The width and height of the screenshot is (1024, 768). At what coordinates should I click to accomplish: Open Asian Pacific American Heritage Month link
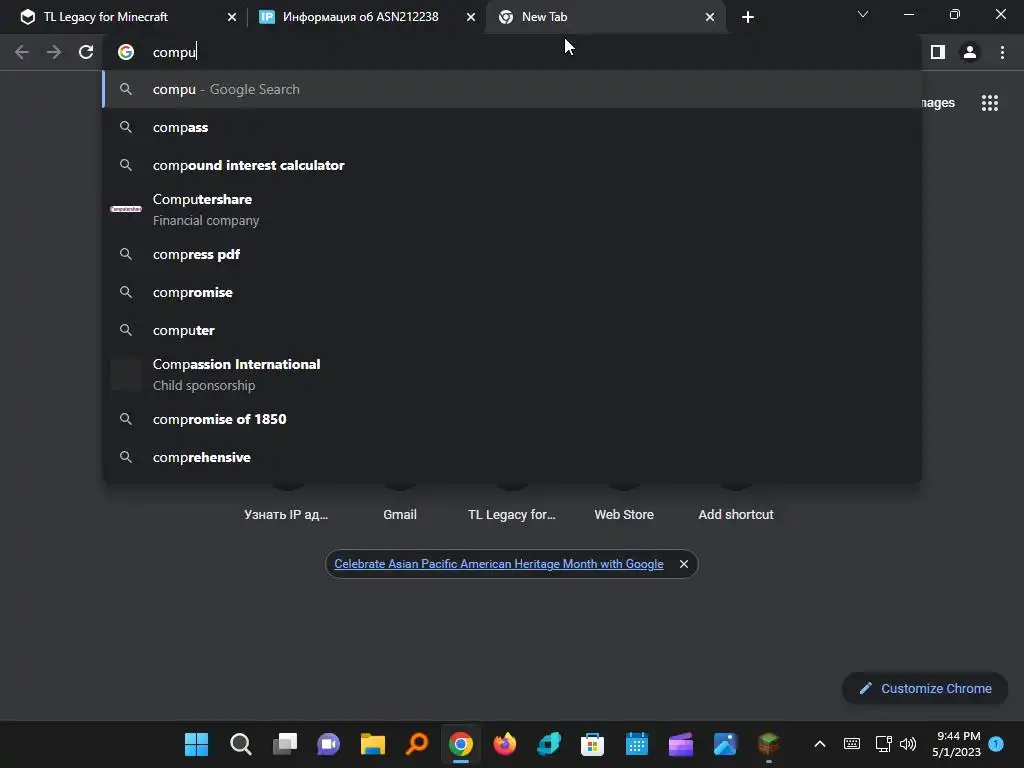499,564
